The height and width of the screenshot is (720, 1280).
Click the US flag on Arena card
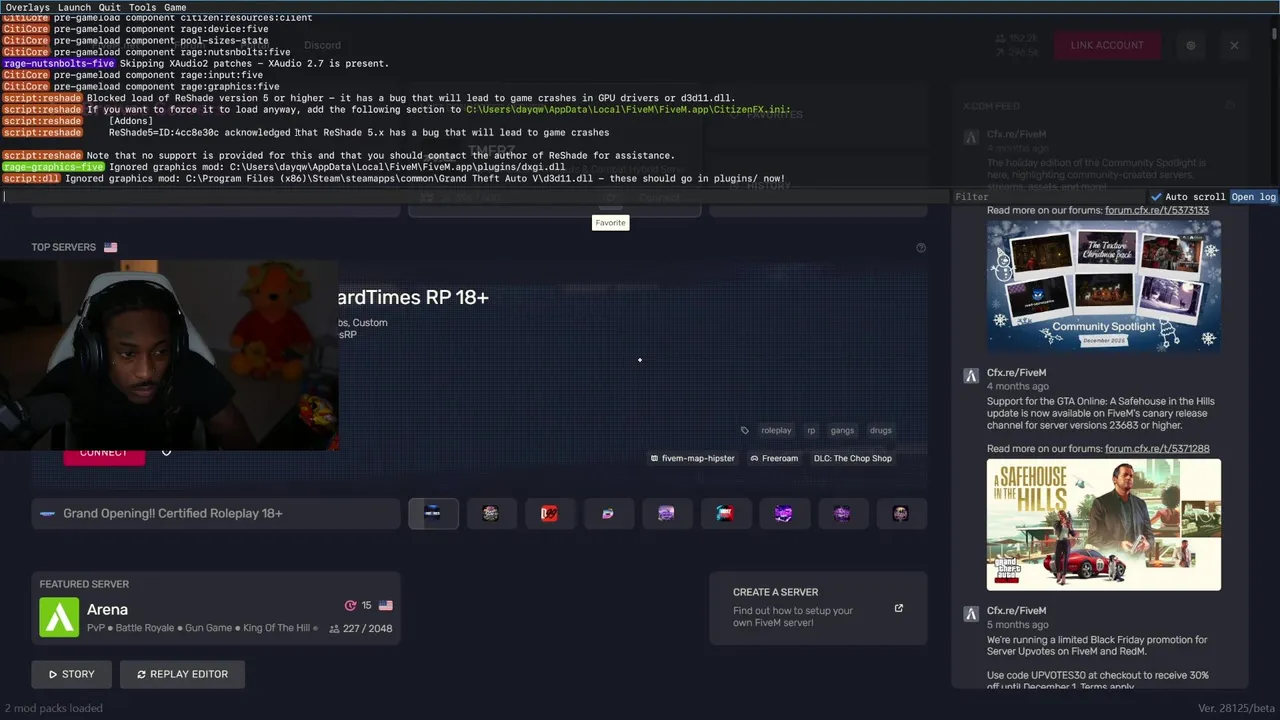[385, 605]
